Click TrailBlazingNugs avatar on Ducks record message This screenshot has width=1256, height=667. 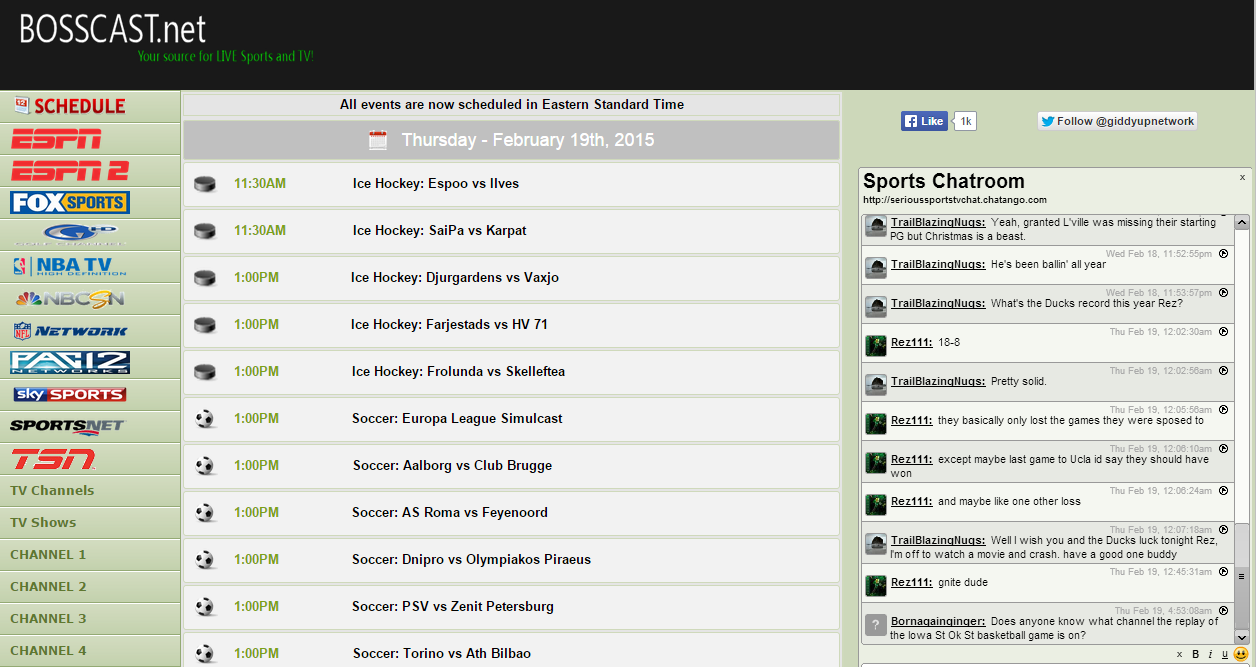pos(876,307)
